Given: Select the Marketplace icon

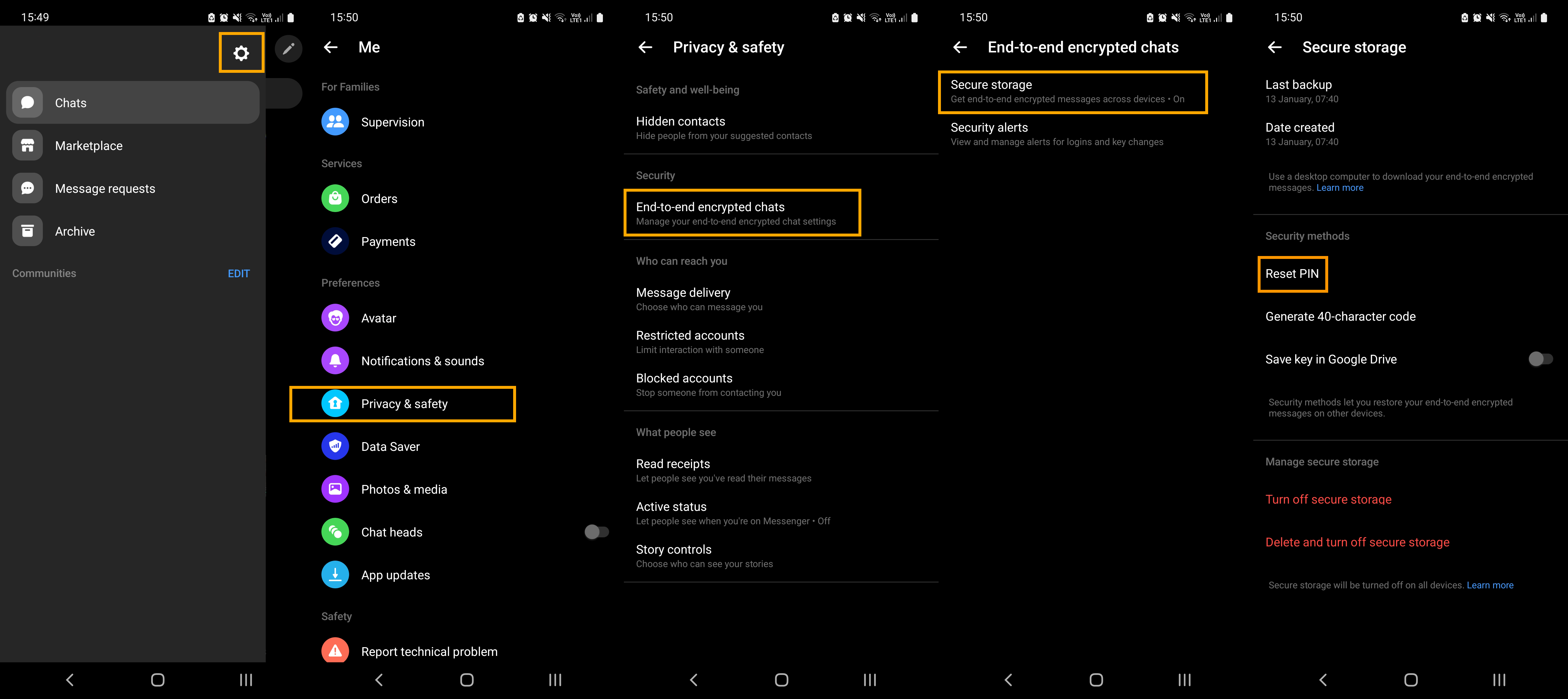Looking at the screenshot, I should pyautogui.click(x=27, y=145).
